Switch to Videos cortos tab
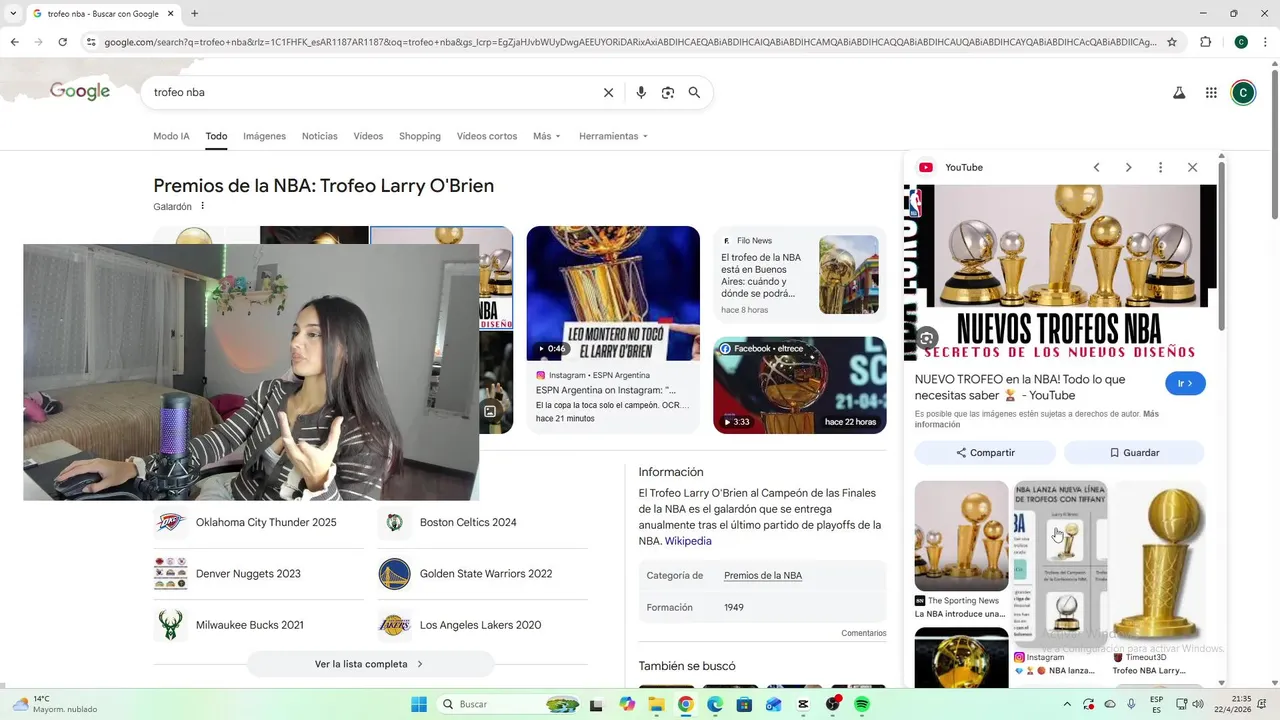 point(487,136)
